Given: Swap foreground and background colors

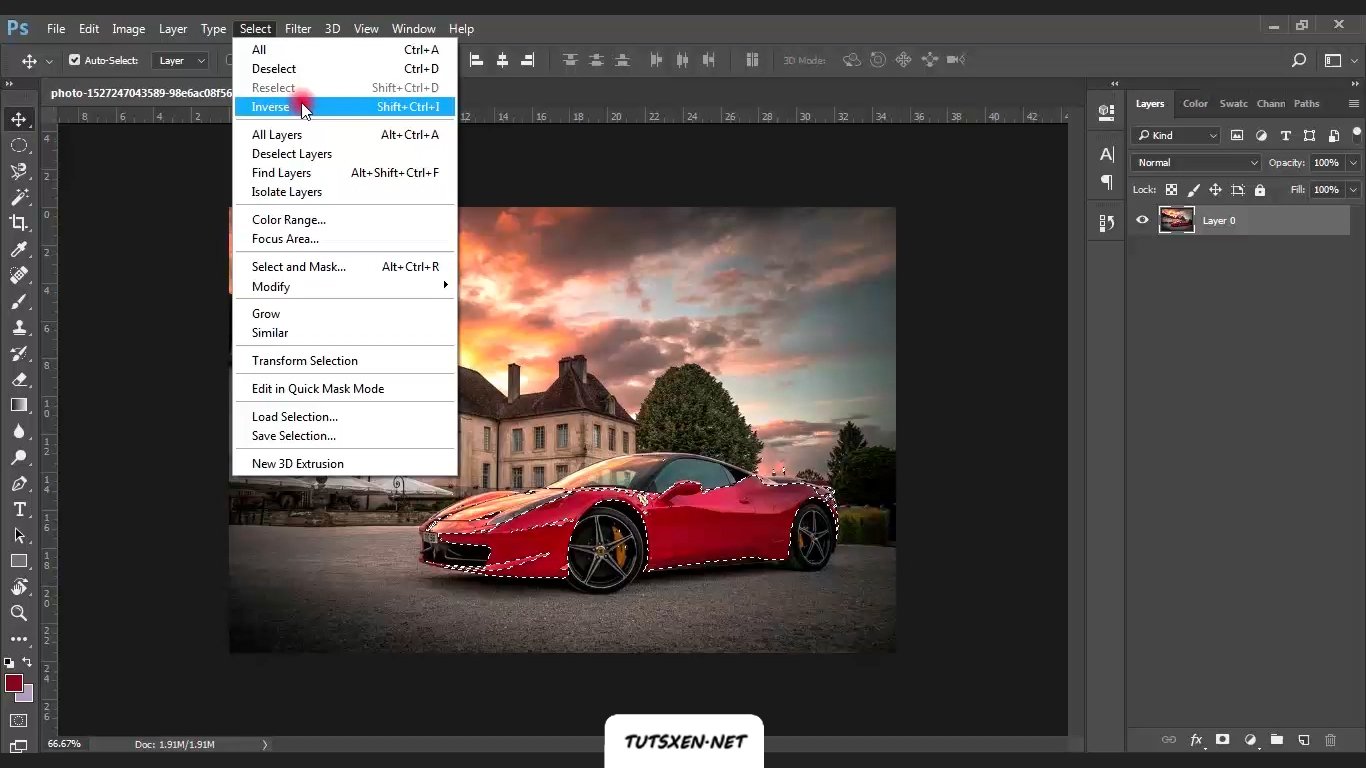Looking at the screenshot, I should [27, 662].
